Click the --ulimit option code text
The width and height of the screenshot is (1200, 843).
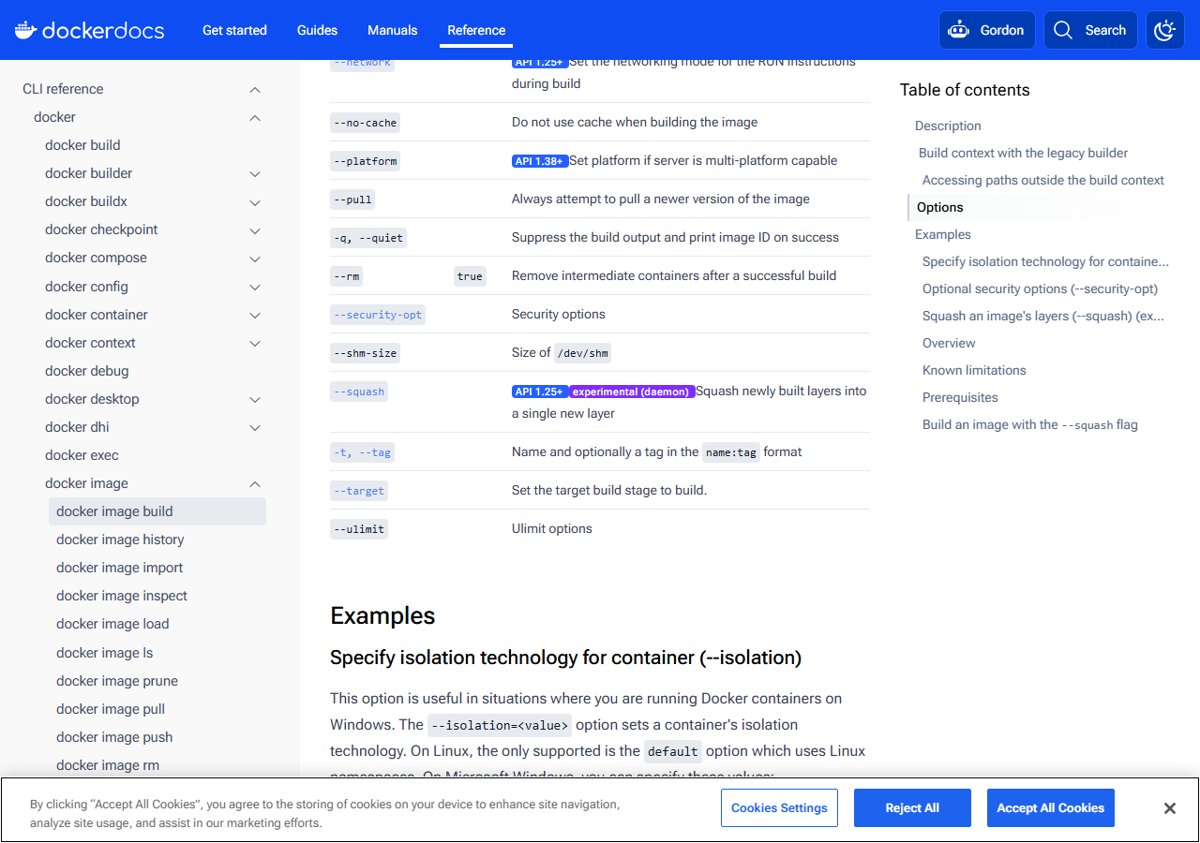(359, 529)
